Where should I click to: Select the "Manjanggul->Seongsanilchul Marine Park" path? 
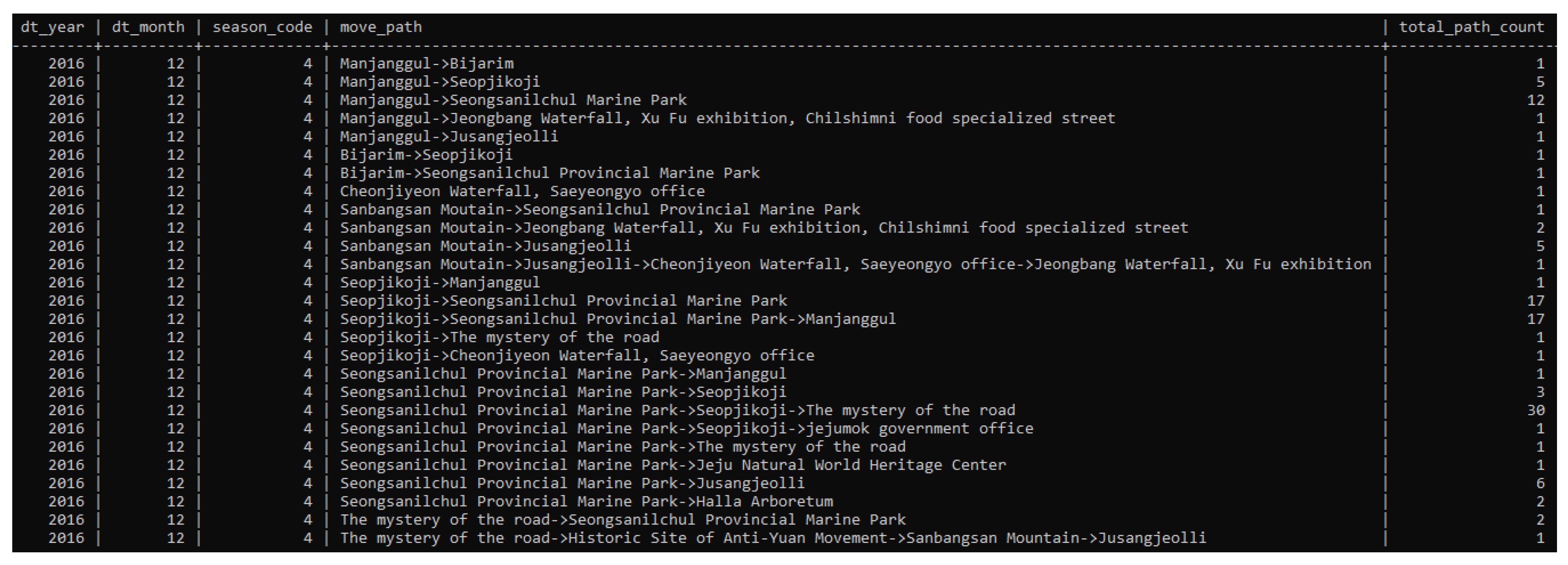coord(512,100)
